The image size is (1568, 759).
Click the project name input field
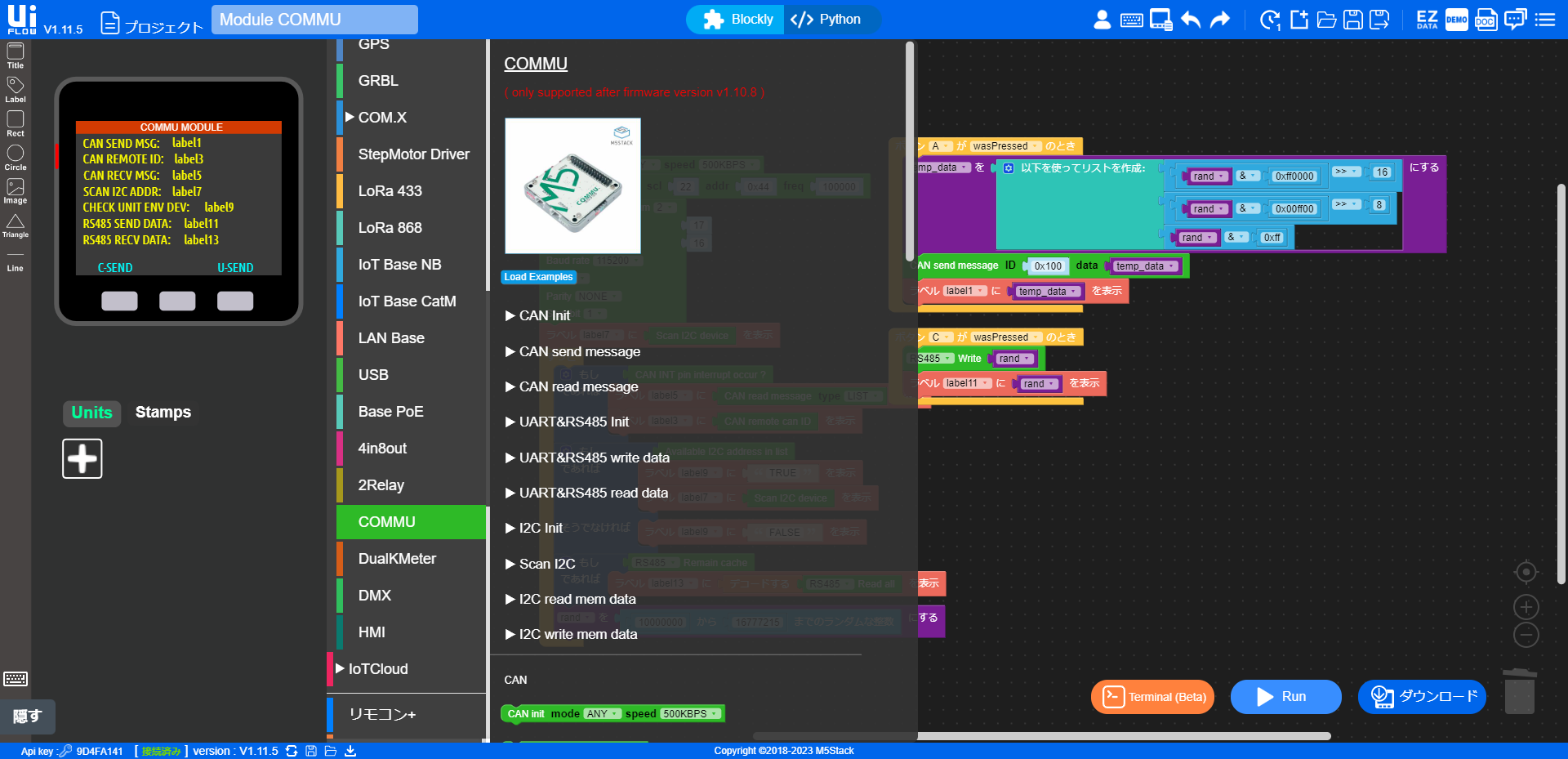(314, 20)
